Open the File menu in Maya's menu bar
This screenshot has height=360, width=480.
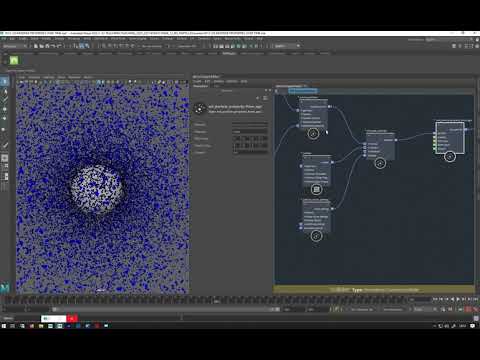coord(4,39)
